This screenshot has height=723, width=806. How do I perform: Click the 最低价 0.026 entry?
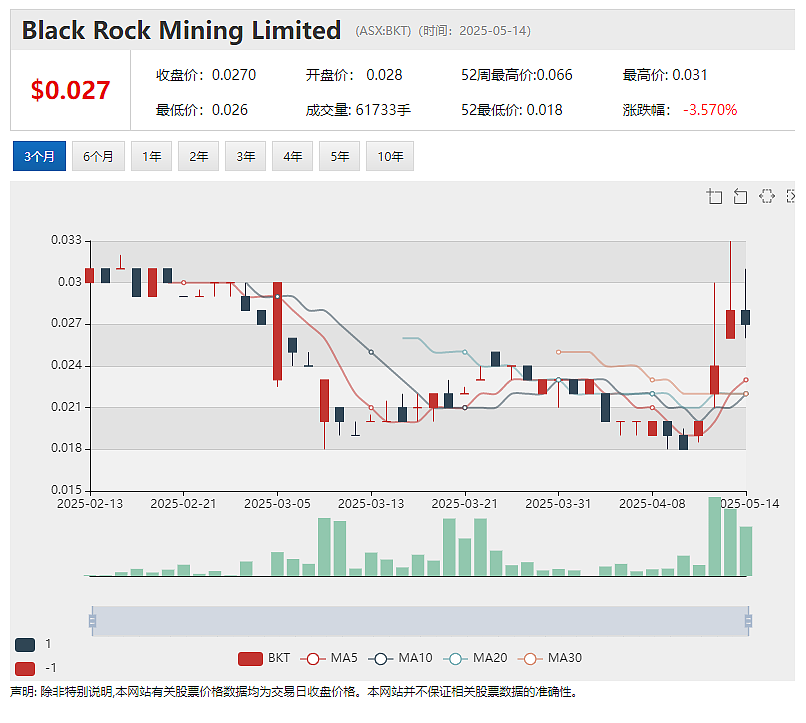(202, 110)
